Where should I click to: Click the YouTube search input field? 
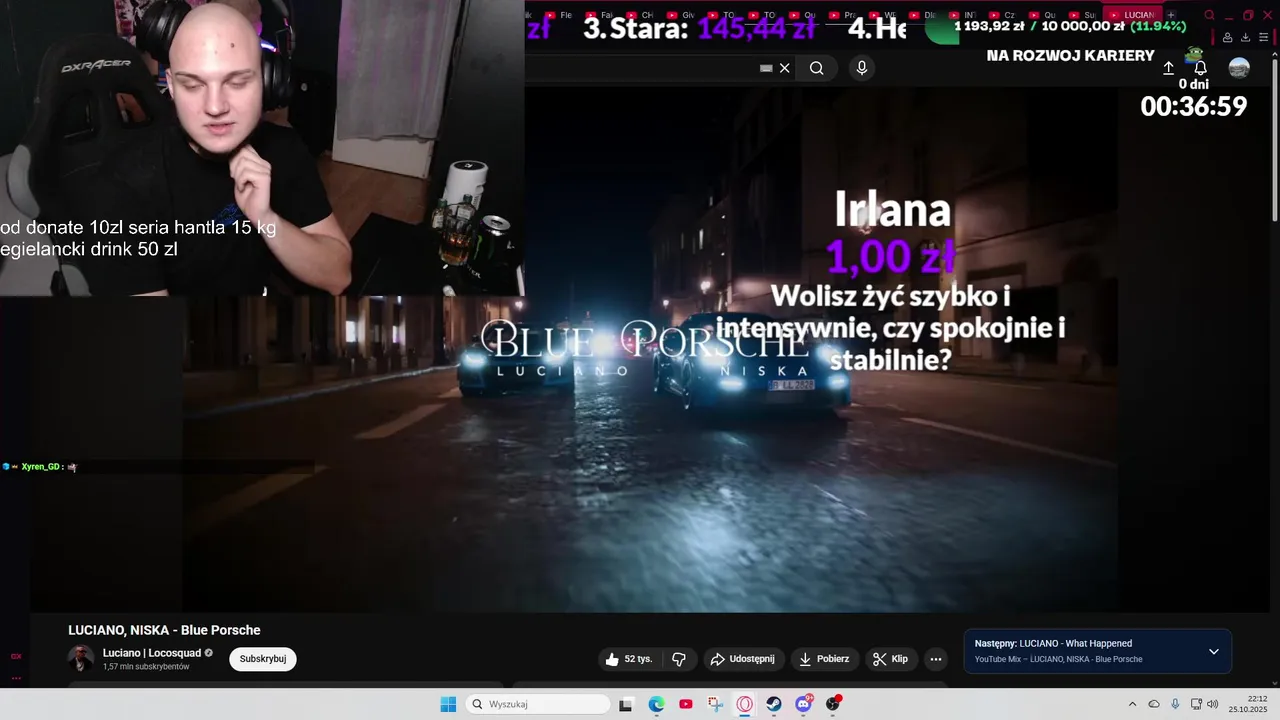[640, 68]
